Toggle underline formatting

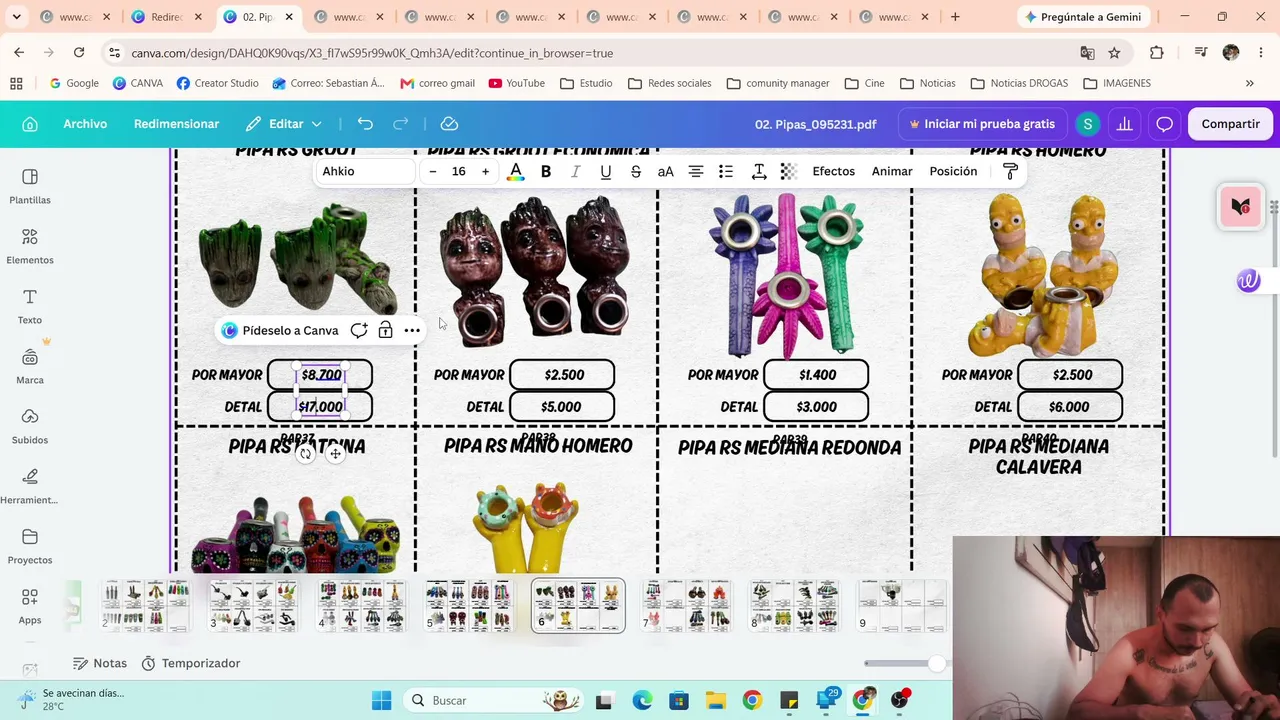(x=605, y=172)
